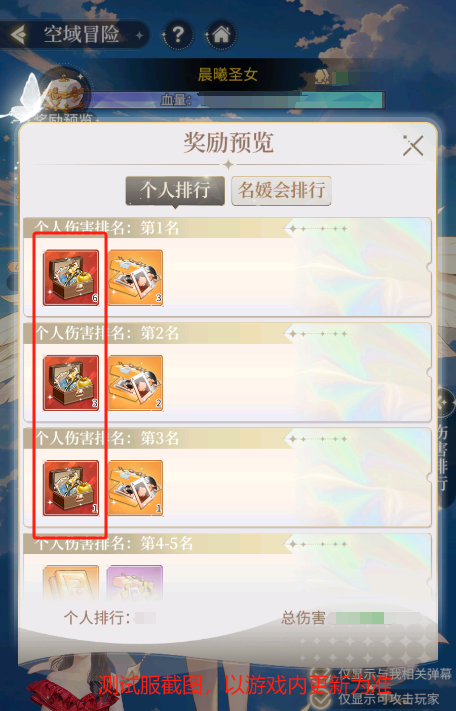Go to the home icon
Viewport: 456px width, 711px height.
pos(221,34)
